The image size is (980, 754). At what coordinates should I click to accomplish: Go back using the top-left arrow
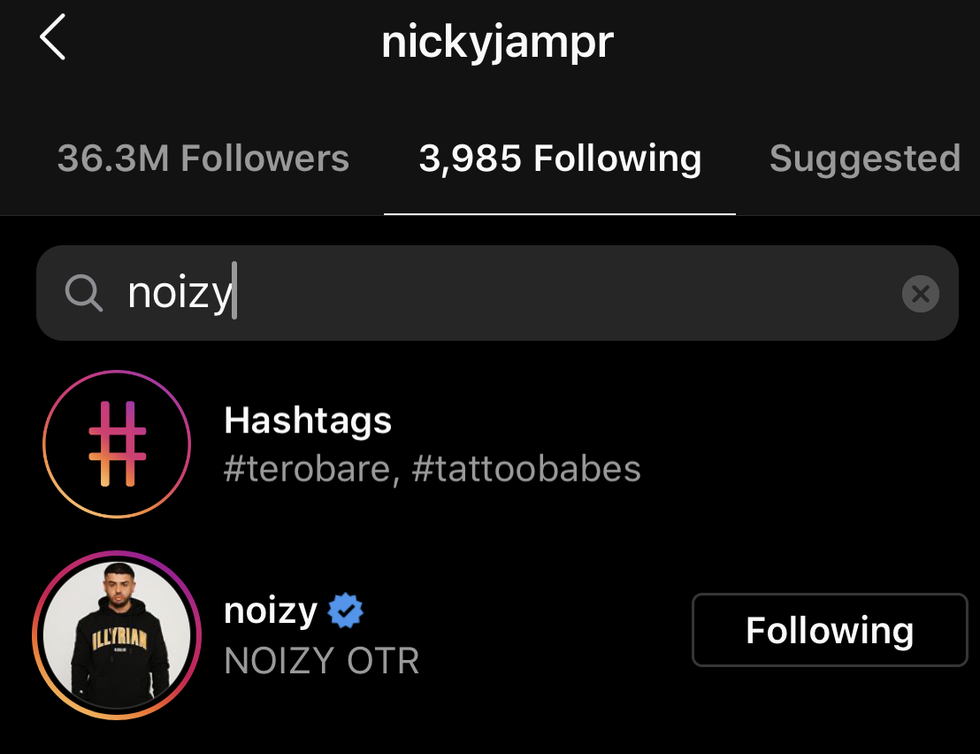pyautogui.click(x=52, y=40)
